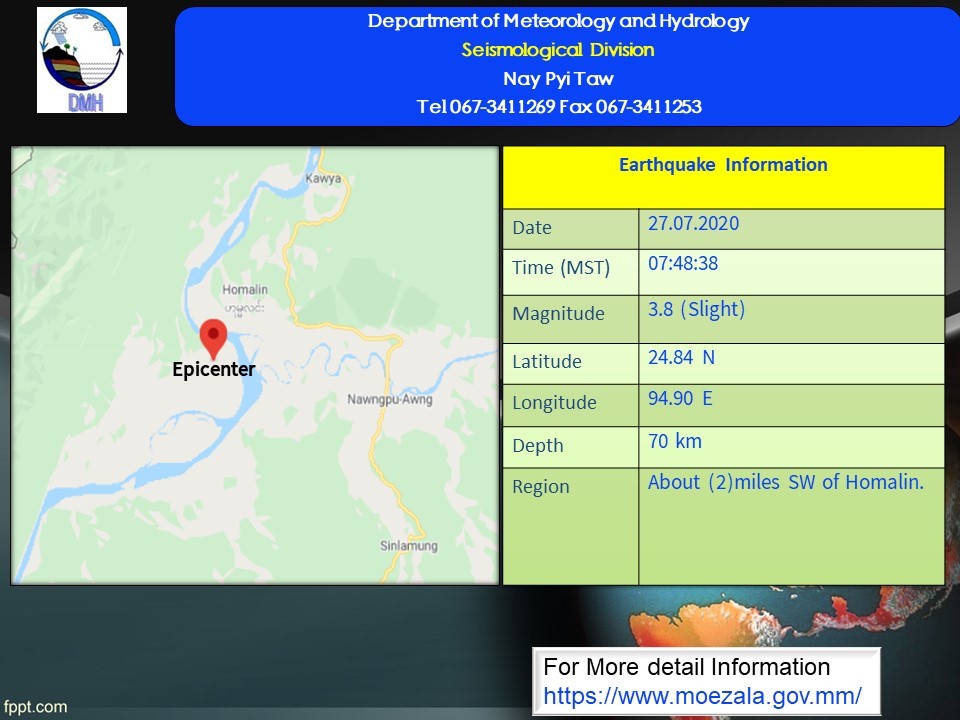Select the Homalin town label on the map

pyautogui.click(x=245, y=290)
